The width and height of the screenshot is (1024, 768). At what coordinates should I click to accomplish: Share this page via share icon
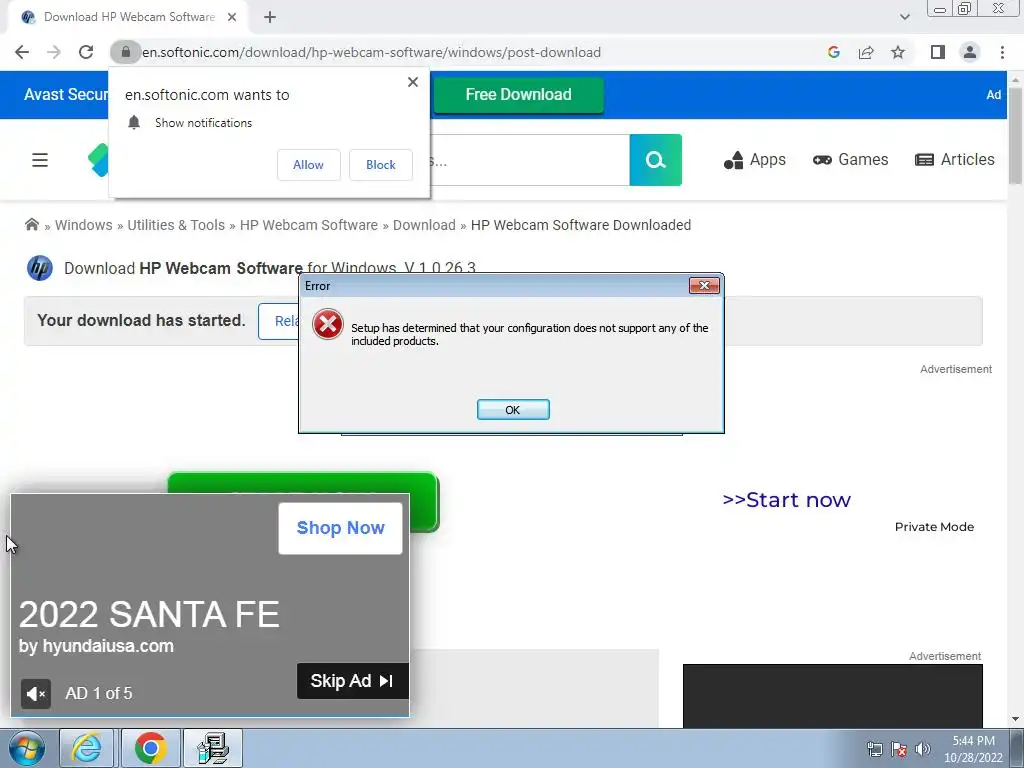[866, 52]
